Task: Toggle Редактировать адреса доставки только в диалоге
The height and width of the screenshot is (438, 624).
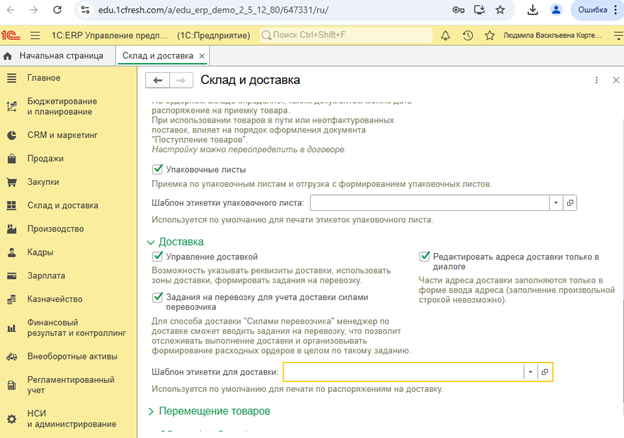Action: click(x=425, y=256)
